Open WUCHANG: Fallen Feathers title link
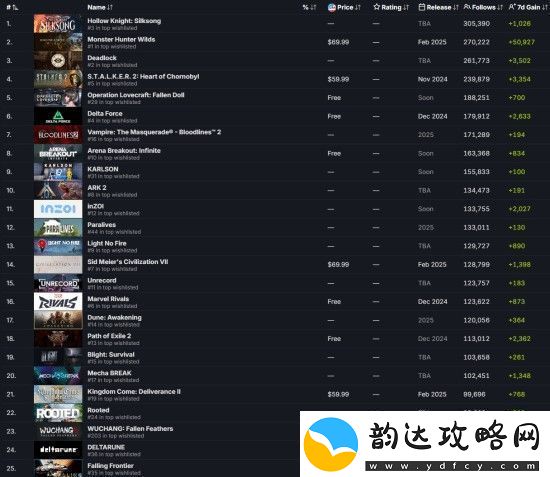Screen dimensions: 550x477 tap(130, 429)
